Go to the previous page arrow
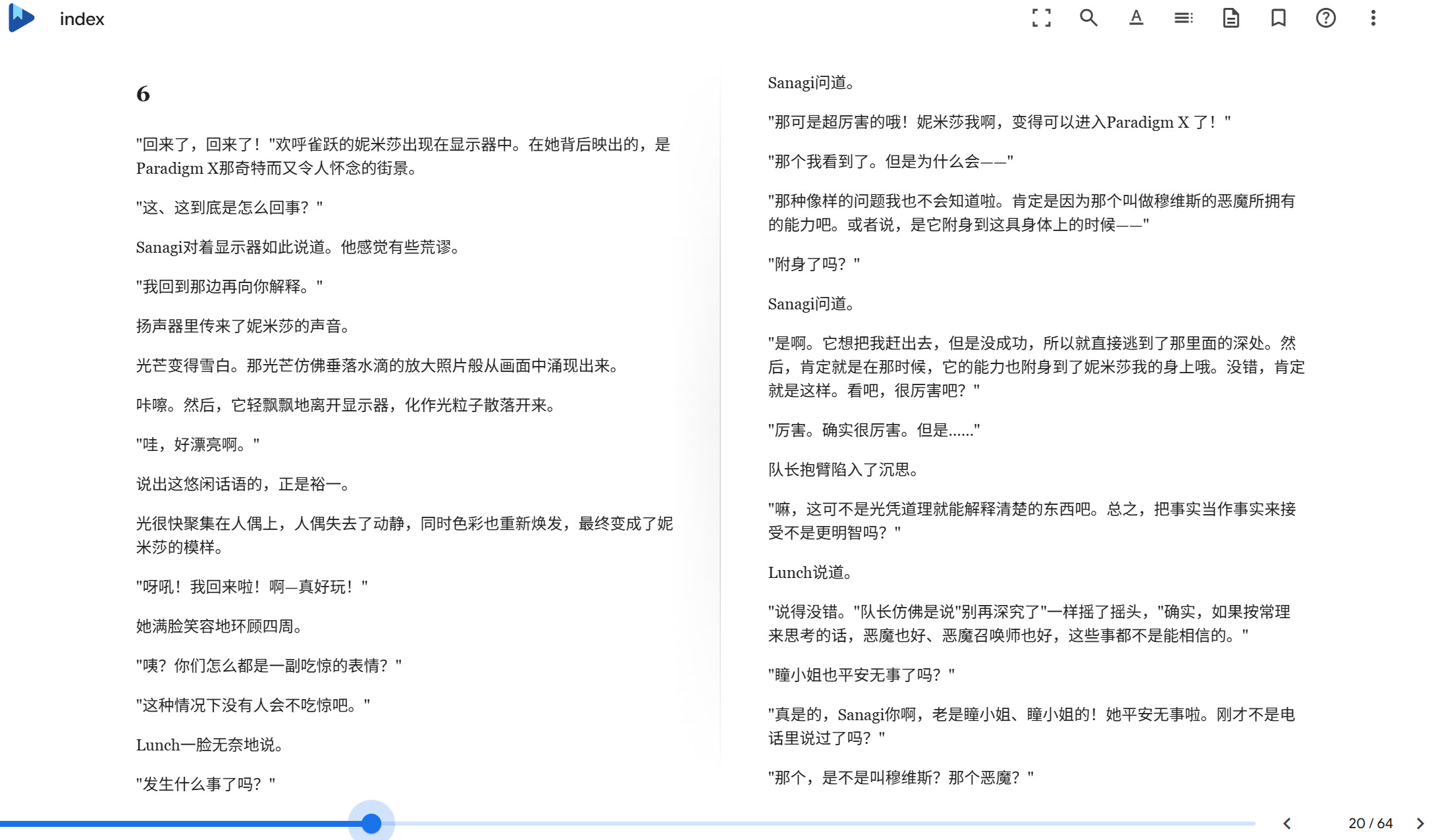The height and width of the screenshot is (840, 1434). (x=1287, y=823)
